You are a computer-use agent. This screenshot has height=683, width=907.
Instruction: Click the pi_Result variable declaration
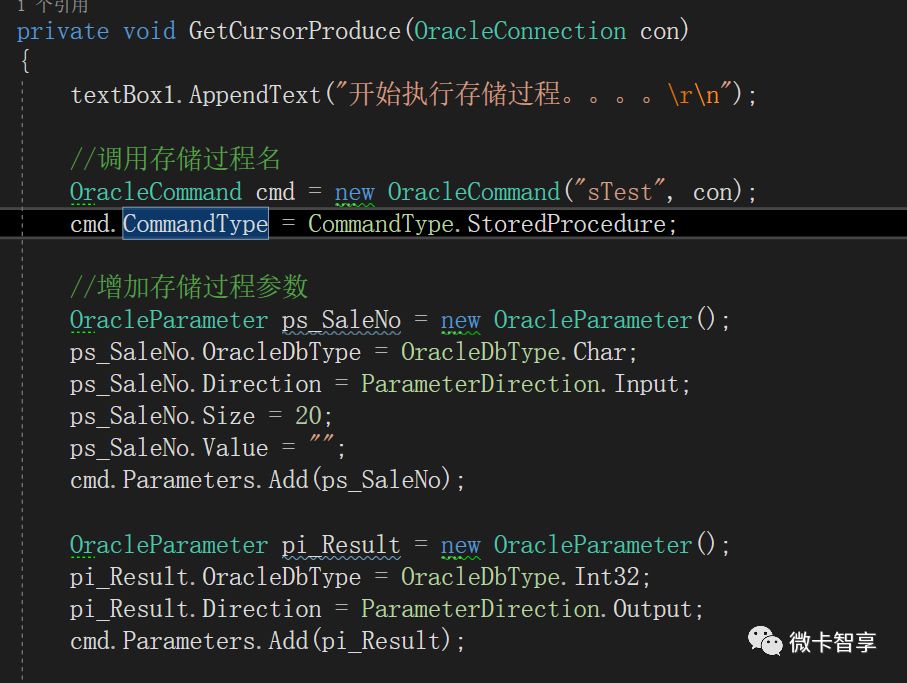[x=341, y=545]
